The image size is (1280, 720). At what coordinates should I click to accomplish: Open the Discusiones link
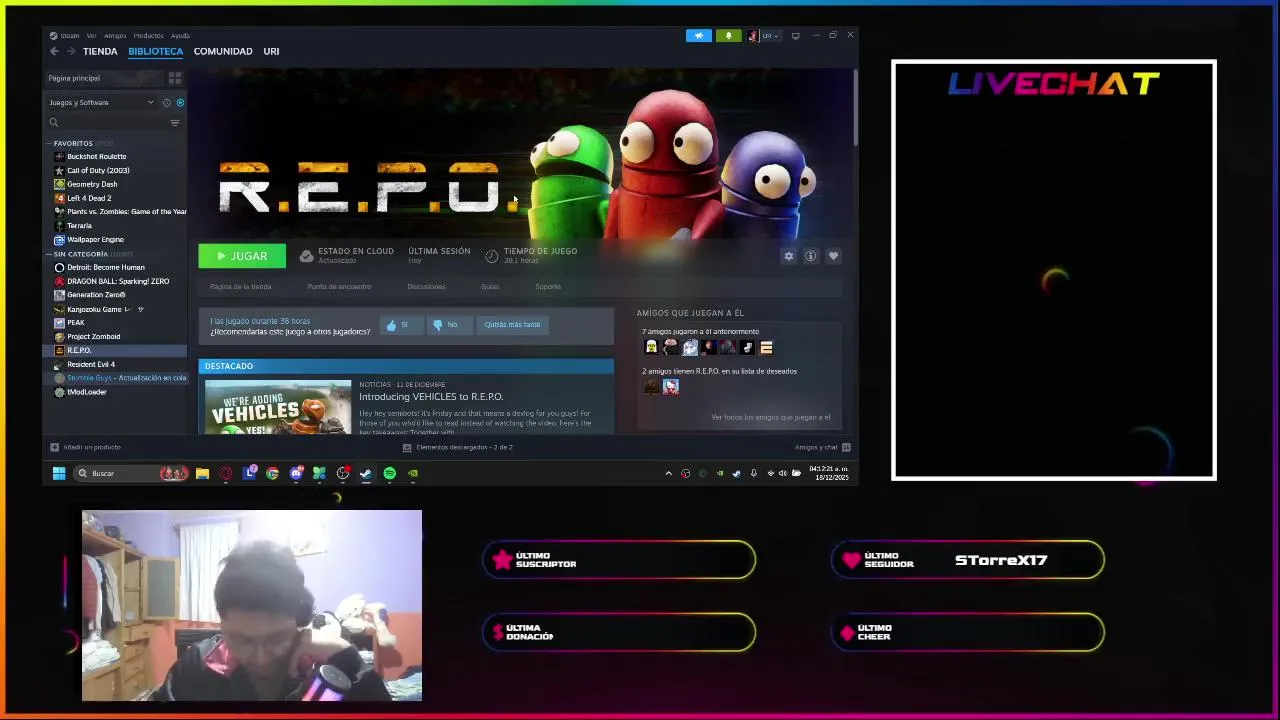tap(426, 287)
